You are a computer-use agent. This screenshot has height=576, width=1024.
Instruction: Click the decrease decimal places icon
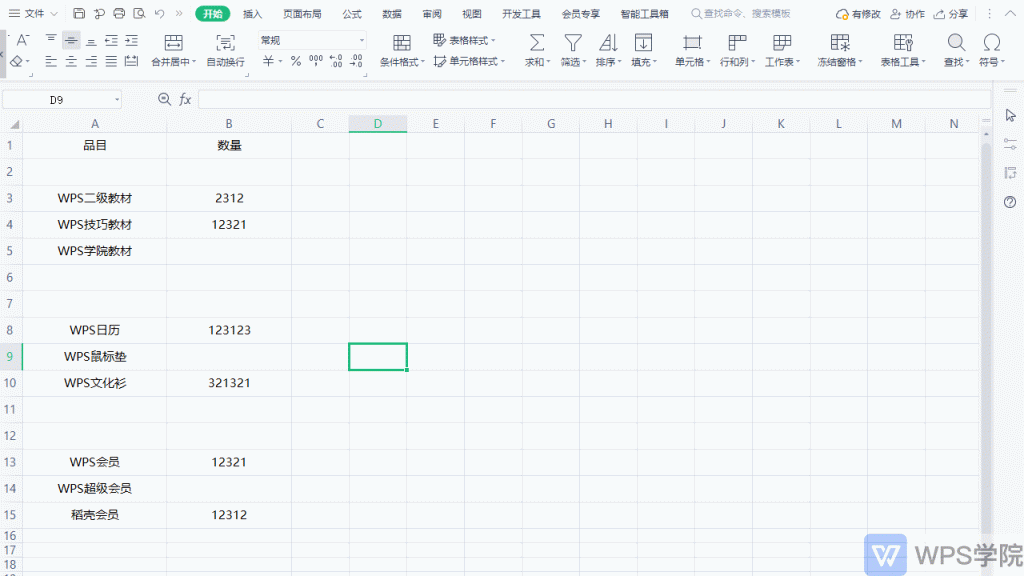(x=357, y=61)
